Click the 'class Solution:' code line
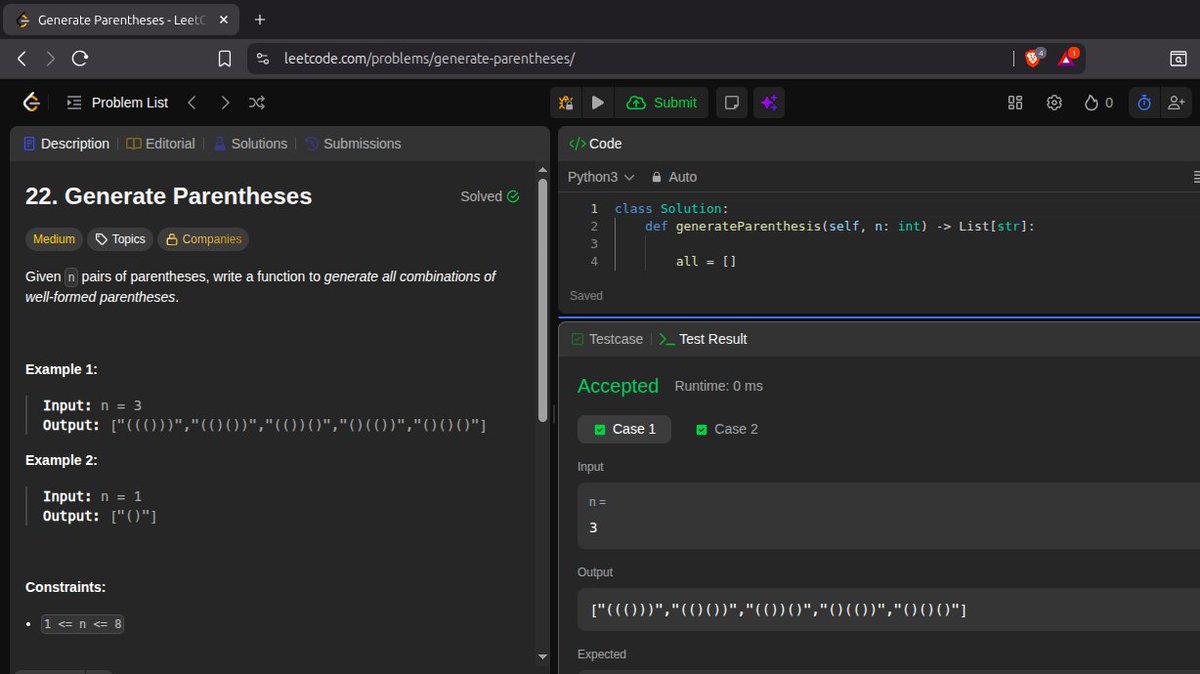The height and width of the screenshot is (674, 1200). tap(672, 208)
